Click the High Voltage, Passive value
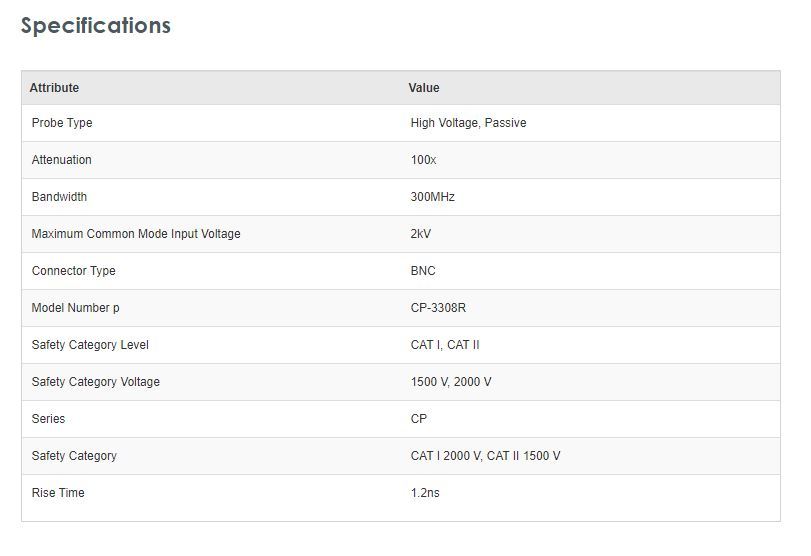Viewport: 811px width, 556px height. click(468, 123)
